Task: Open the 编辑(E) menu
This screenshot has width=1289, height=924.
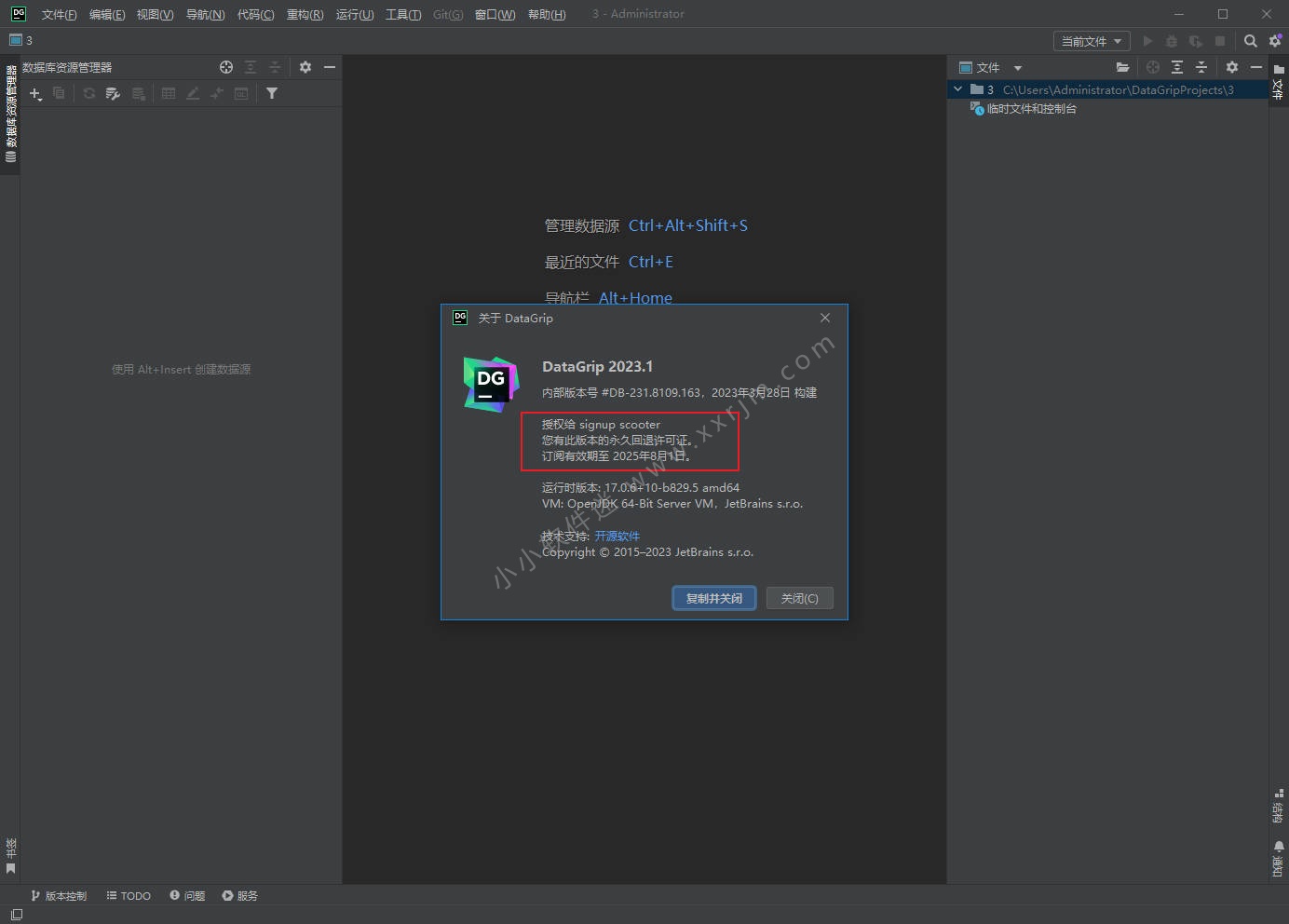Action: pos(107,14)
